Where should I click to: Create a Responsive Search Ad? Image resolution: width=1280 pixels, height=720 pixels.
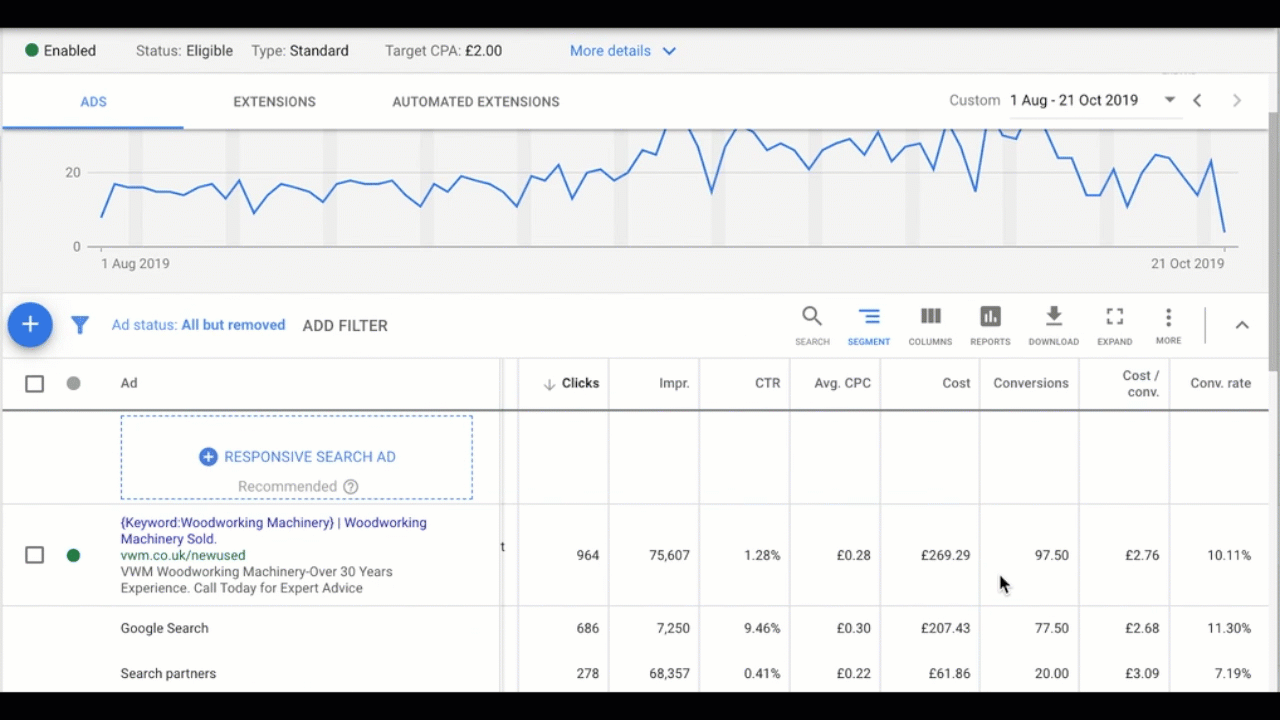[296, 458]
